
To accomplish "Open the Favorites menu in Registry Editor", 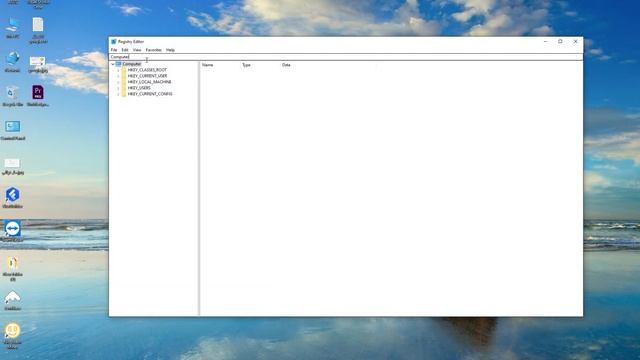I will 153,50.
